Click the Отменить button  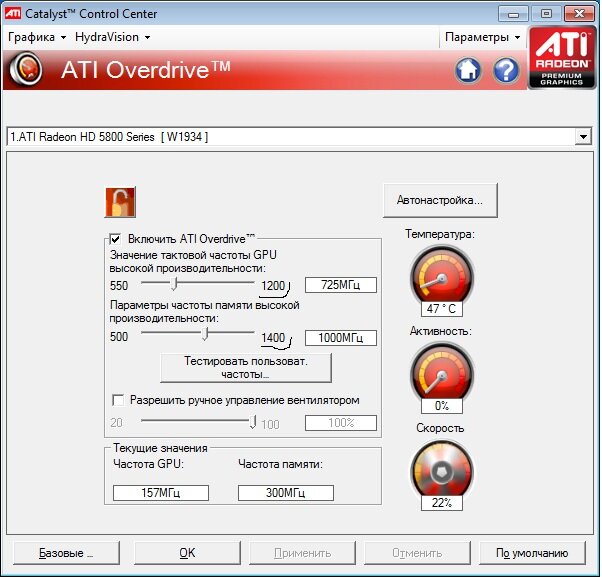coord(417,553)
